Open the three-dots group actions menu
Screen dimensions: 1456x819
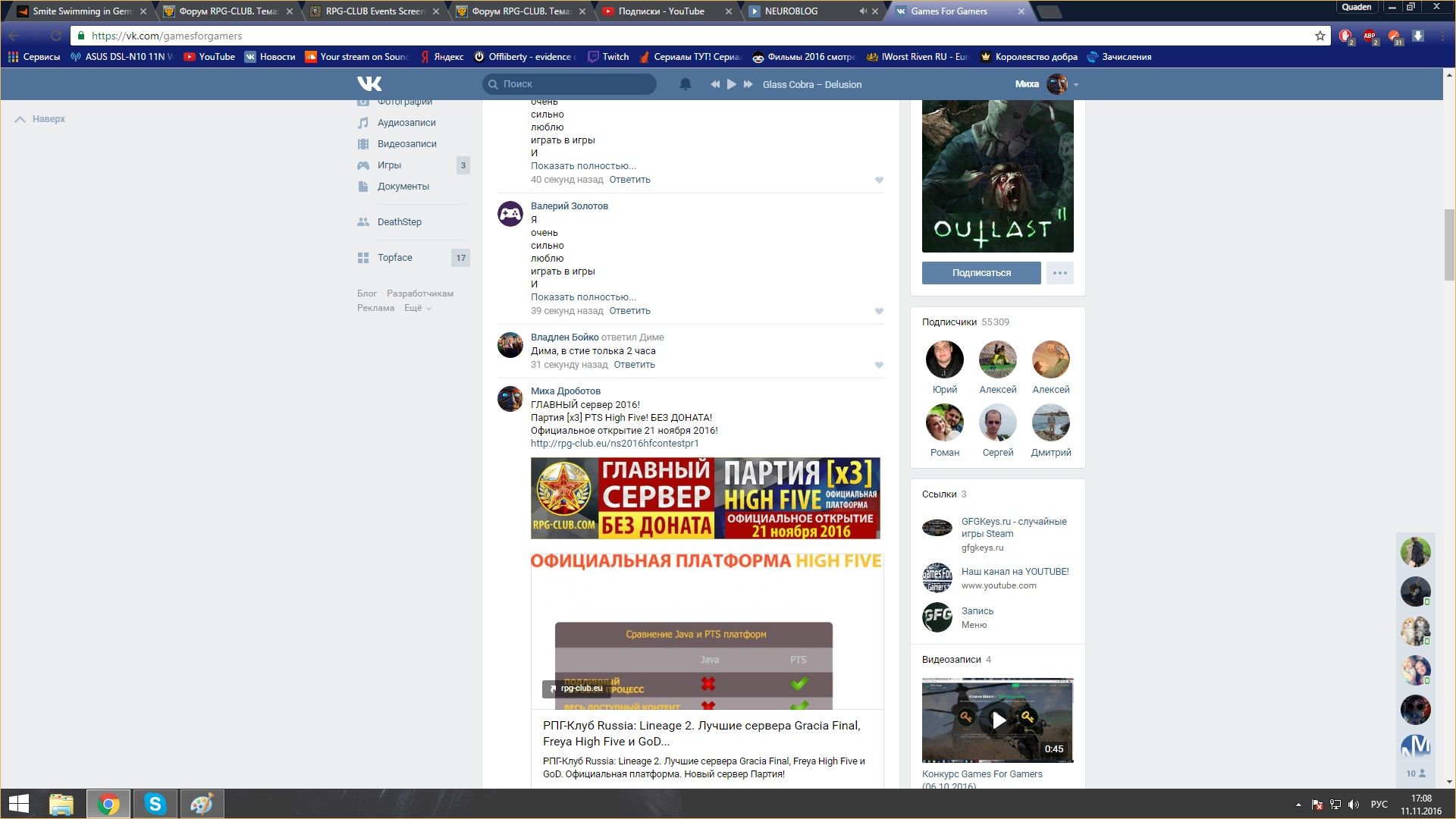point(1059,273)
